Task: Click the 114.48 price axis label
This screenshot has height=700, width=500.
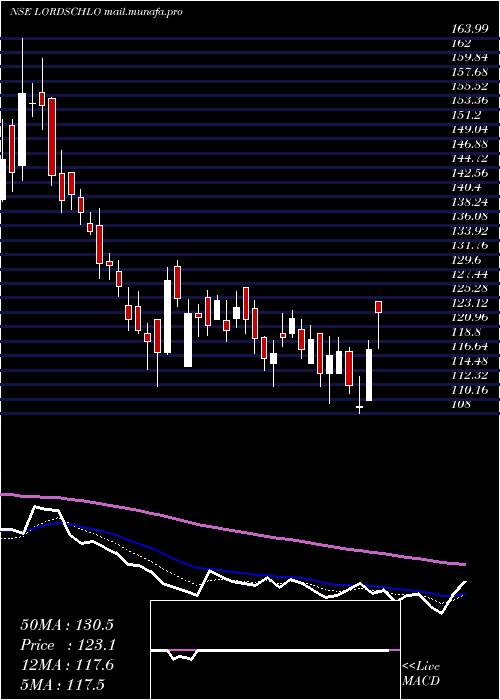Action: point(471,361)
